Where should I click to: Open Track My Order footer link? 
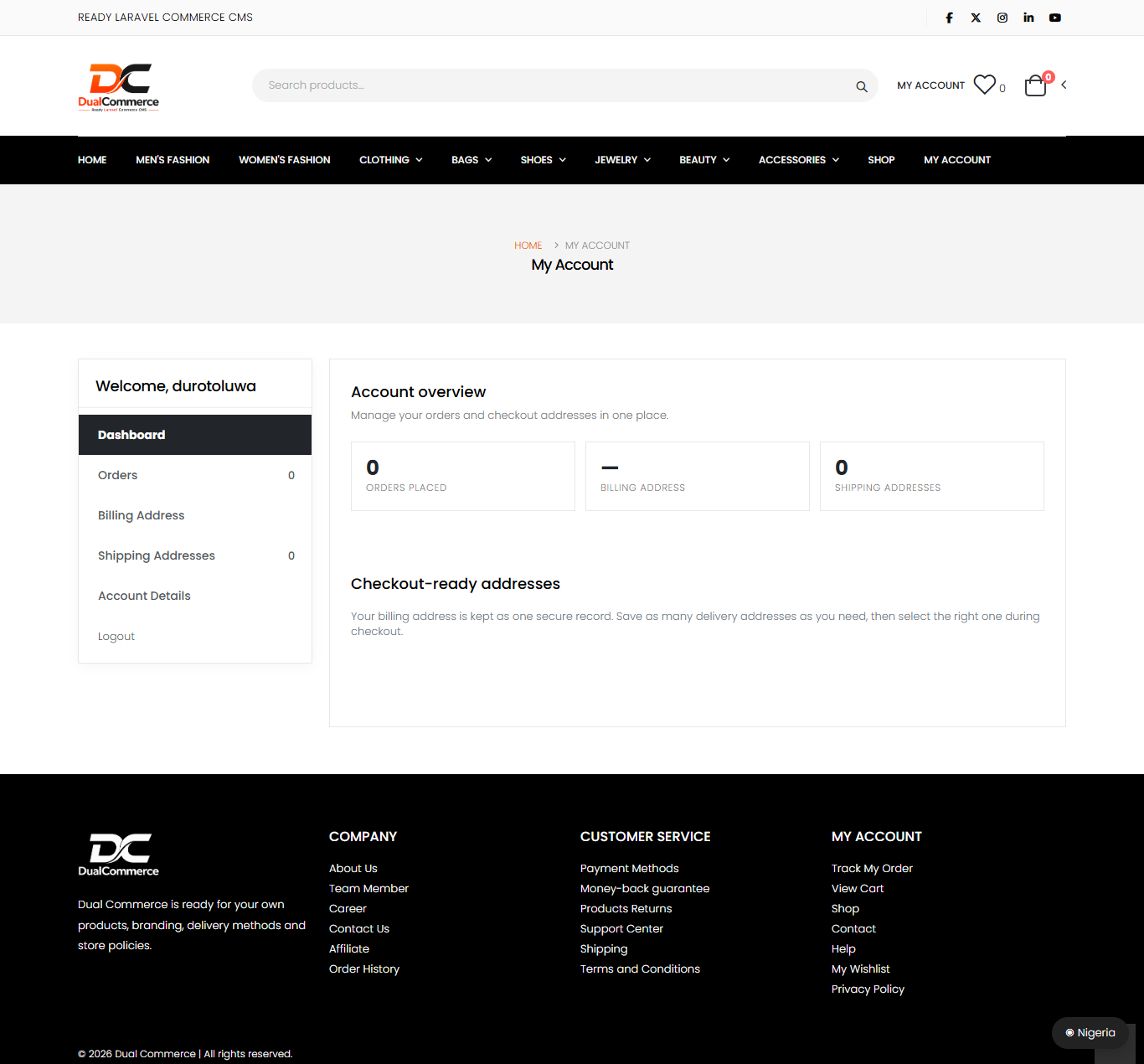(x=872, y=869)
